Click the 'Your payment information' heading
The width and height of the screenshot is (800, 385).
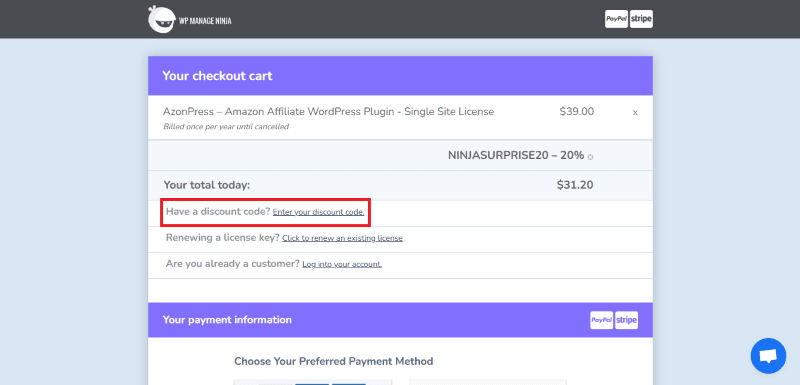227,320
